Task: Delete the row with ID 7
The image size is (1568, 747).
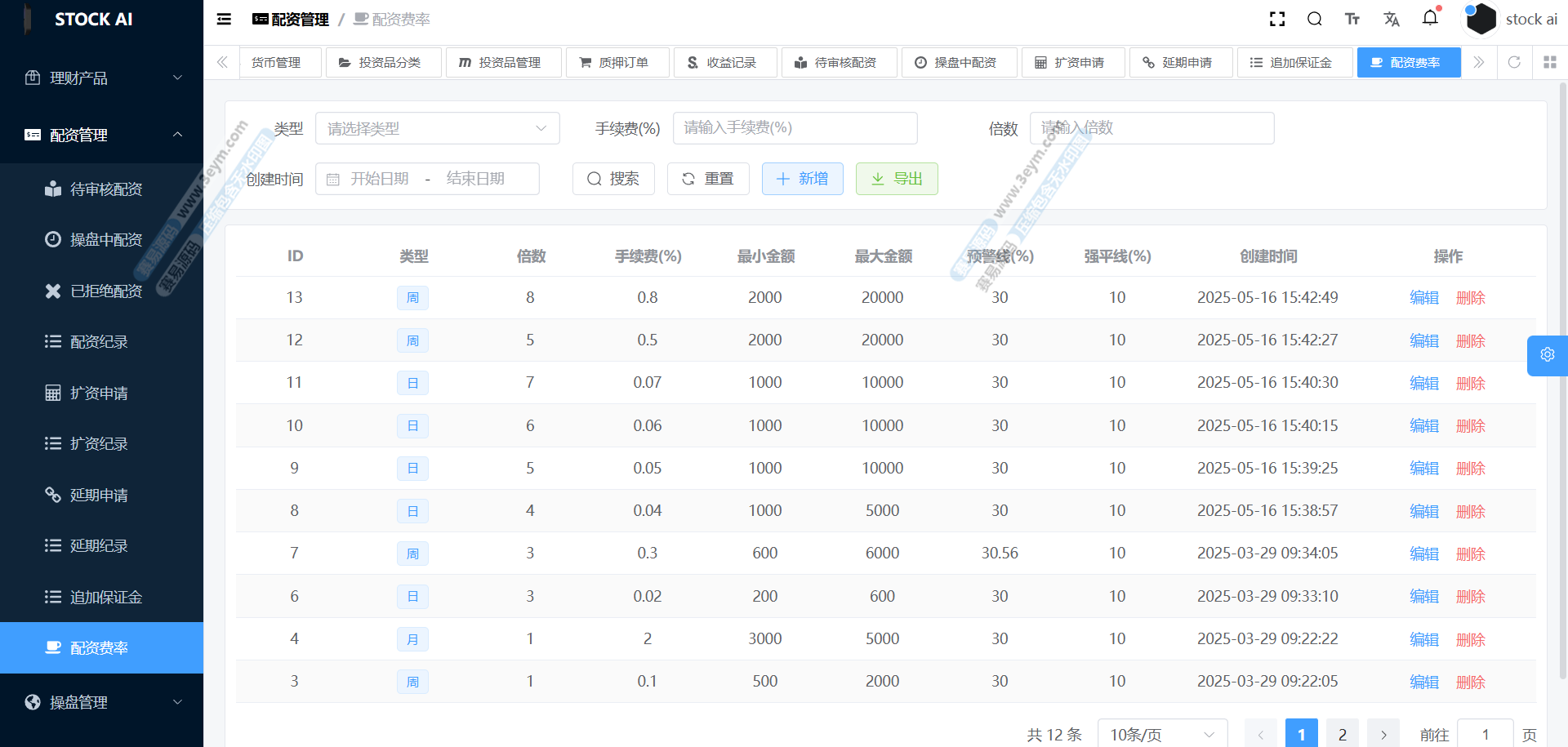Action: tap(1470, 554)
